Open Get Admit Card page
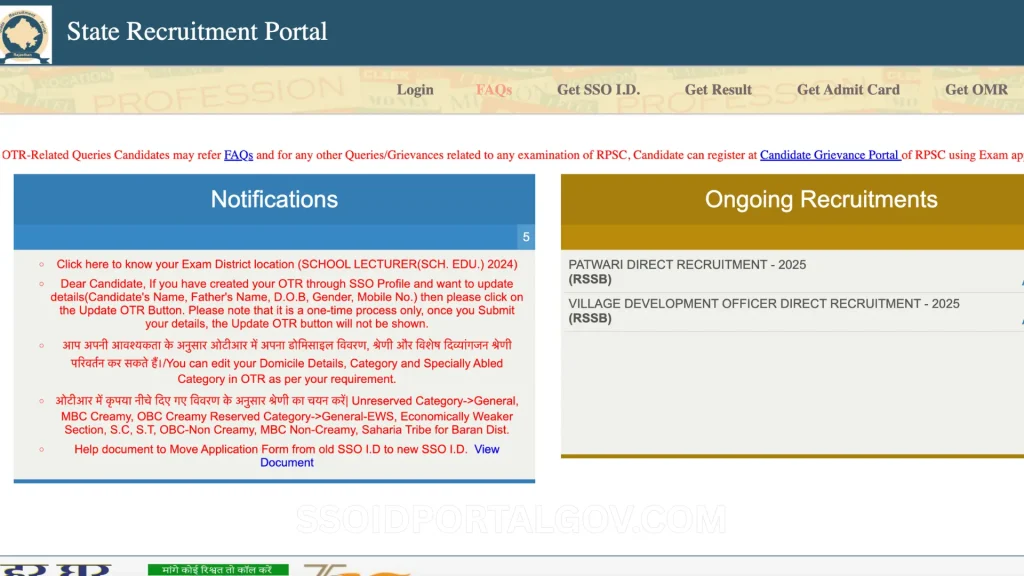The height and width of the screenshot is (576, 1024). [848, 90]
